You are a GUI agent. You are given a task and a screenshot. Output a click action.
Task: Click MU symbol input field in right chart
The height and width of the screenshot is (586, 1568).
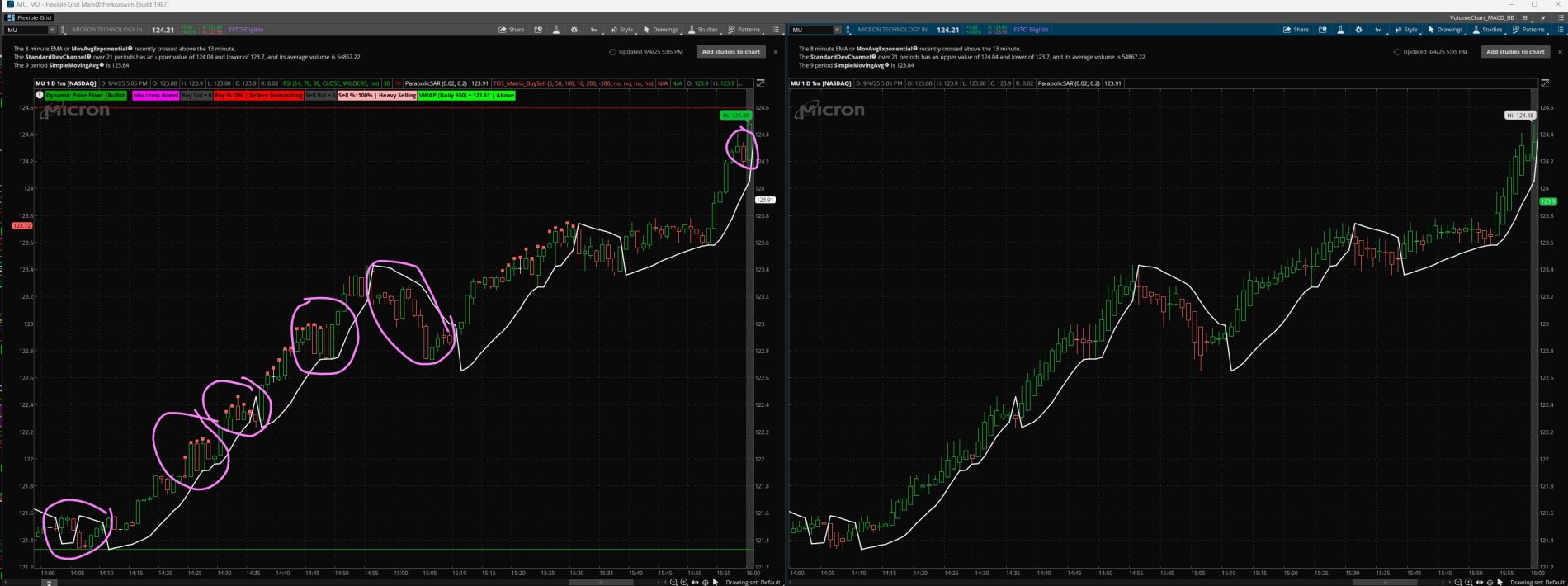[x=810, y=30]
